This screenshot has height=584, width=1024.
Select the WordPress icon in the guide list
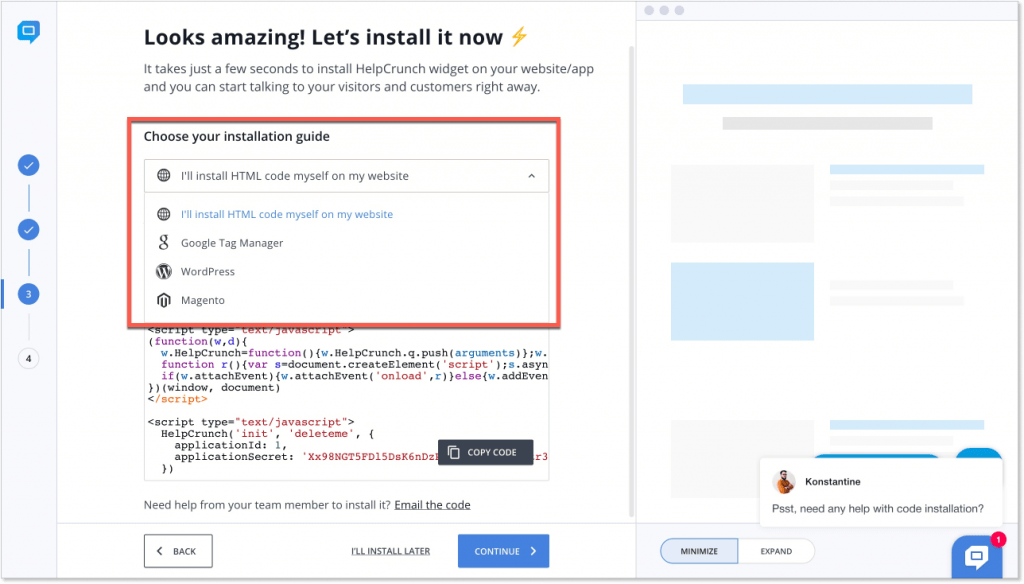click(x=164, y=271)
